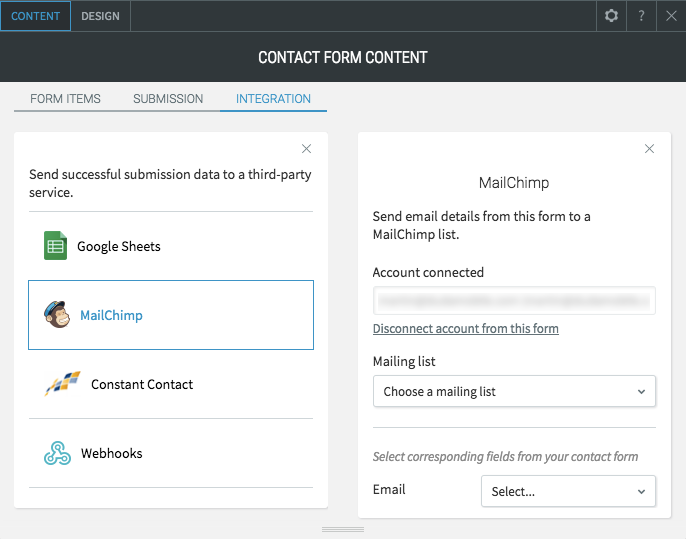Choose the Google Sheets integration label
The height and width of the screenshot is (539, 686).
point(119,246)
